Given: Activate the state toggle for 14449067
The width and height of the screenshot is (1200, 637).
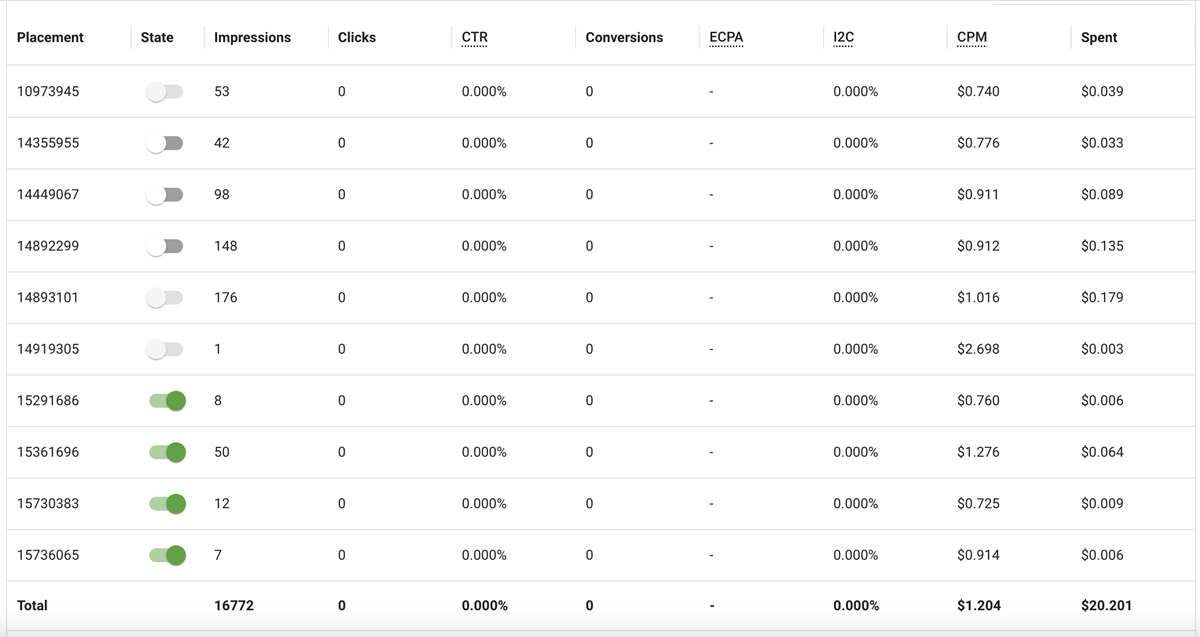Looking at the screenshot, I should [x=165, y=194].
